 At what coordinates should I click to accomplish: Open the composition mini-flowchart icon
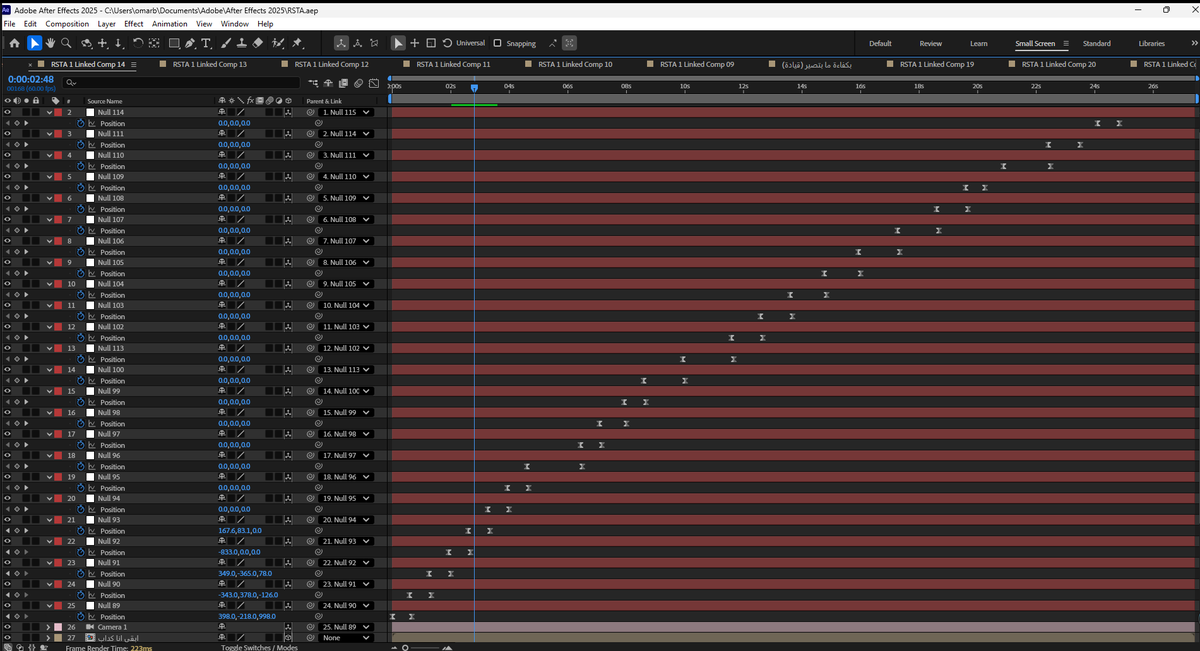tap(314, 83)
